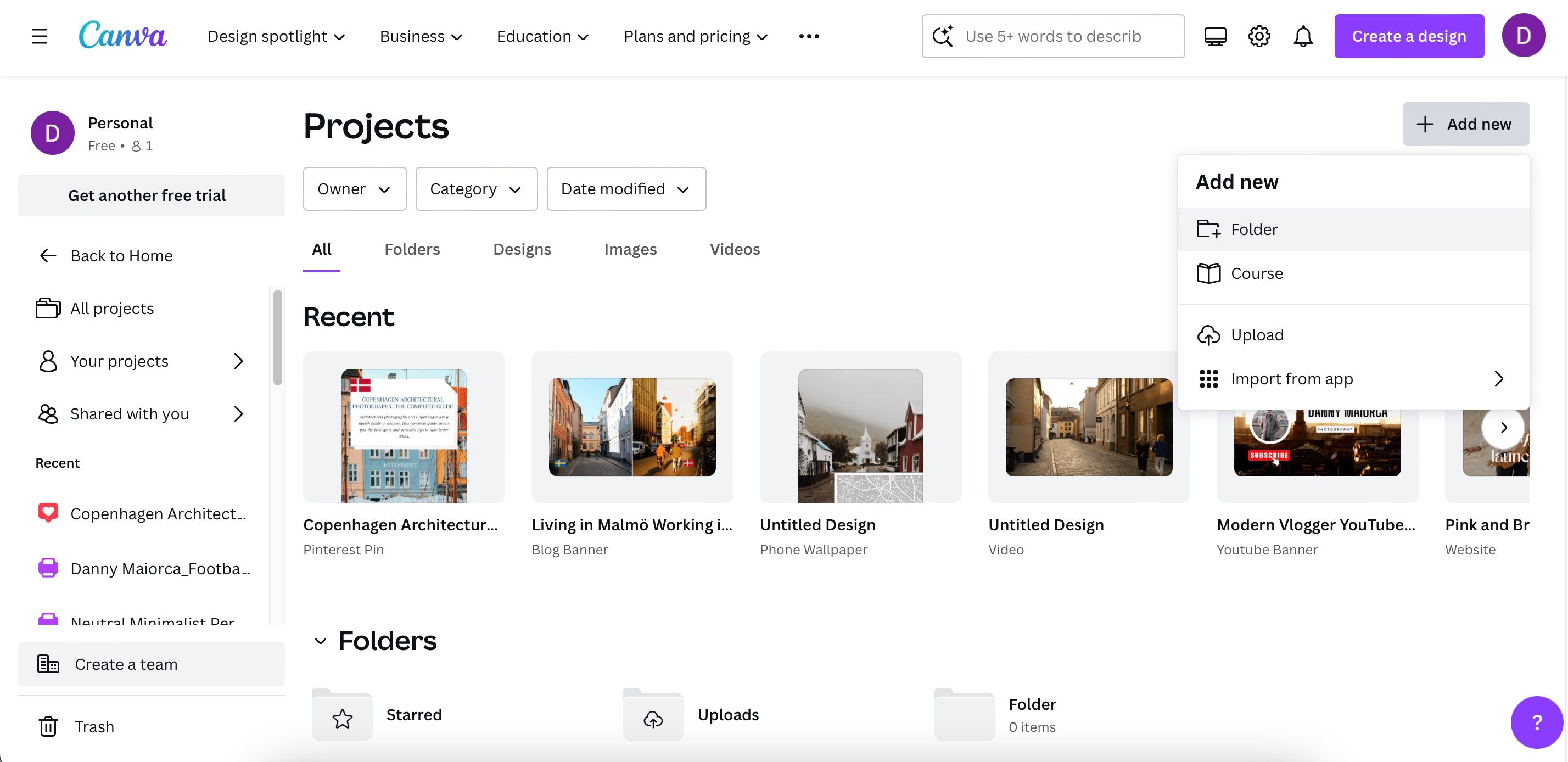Click Get another free trial
This screenshot has width=1568, height=762.
point(147,195)
